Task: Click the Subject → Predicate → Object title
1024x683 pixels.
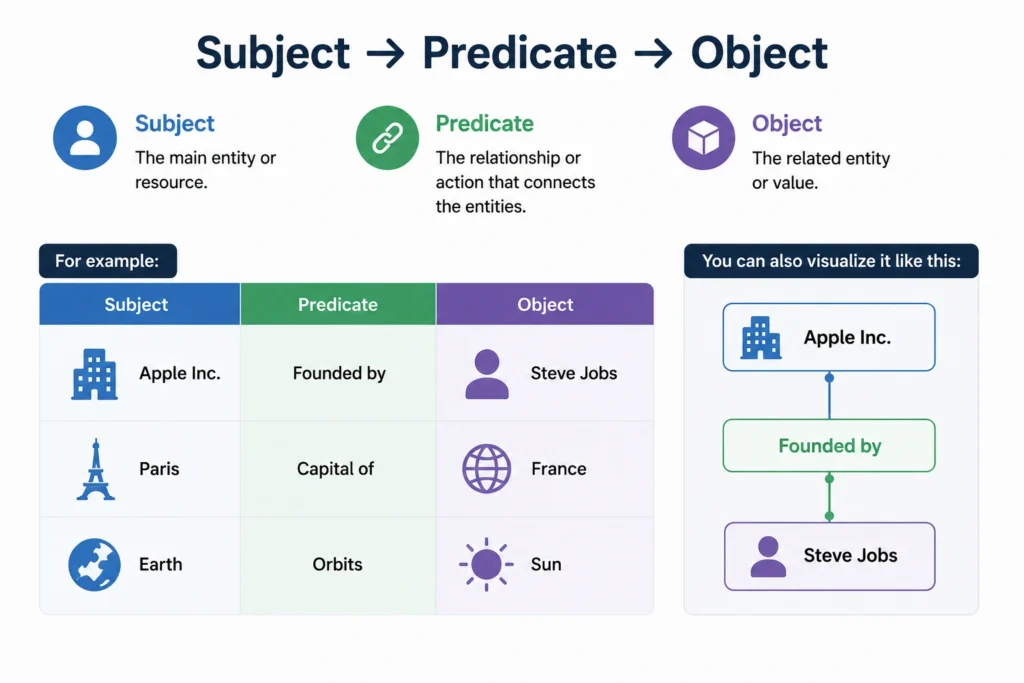Action: tap(512, 53)
